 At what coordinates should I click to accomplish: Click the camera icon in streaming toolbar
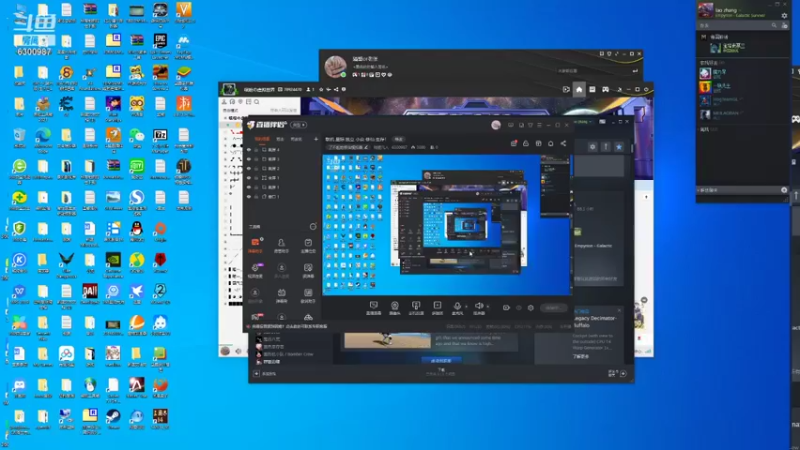[x=395, y=306]
